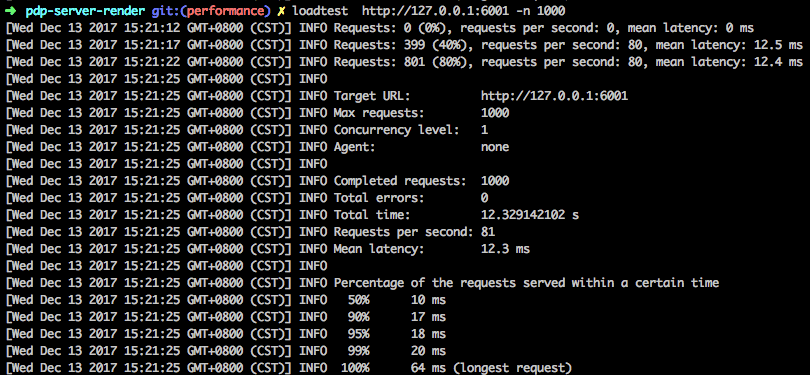The width and height of the screenshot is (810, 375).
Task: Click the '20 ms' latency value
Action: coord(428,351)
